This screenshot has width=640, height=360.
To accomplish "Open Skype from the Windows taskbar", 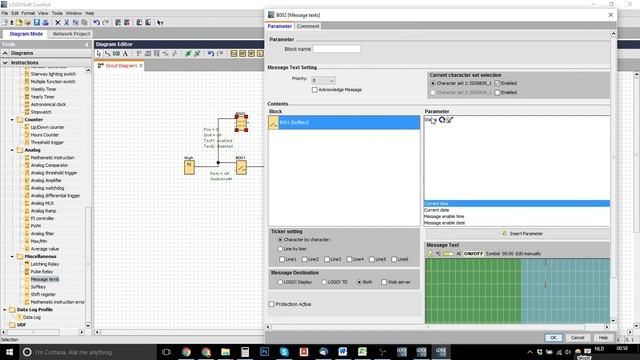I will (x=284, y=352).
